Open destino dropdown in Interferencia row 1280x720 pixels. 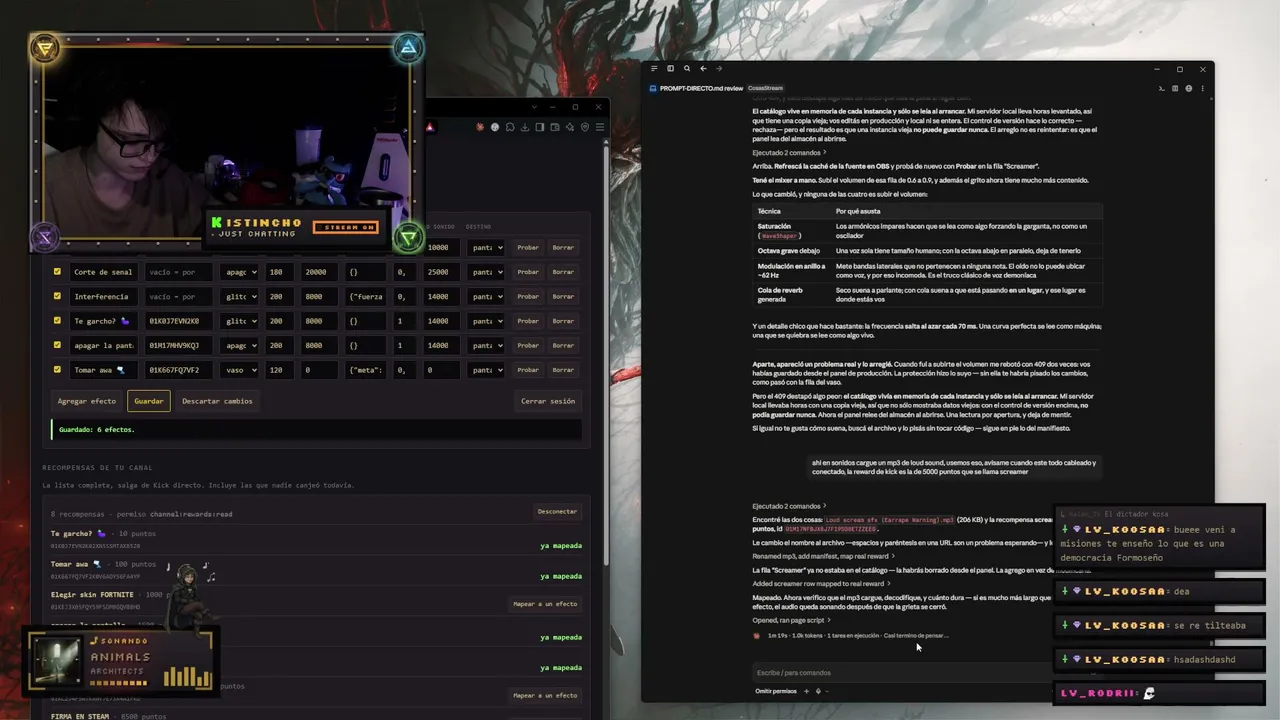point(486,296)
